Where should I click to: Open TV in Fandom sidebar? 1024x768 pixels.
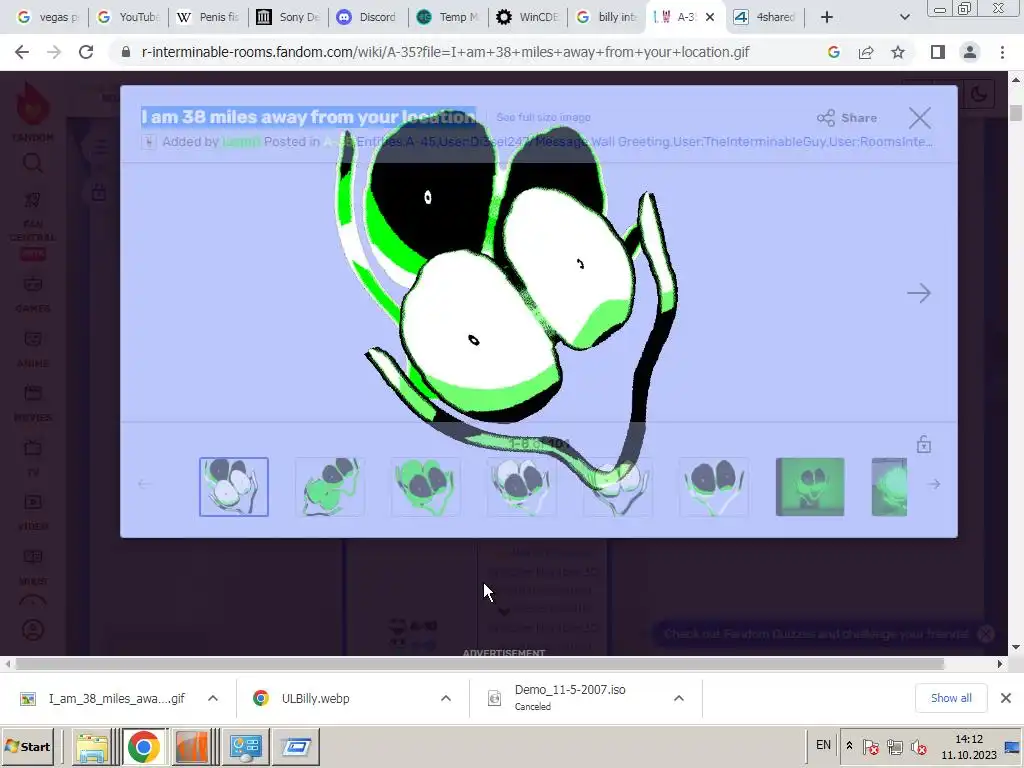click(x=33, y=458)
